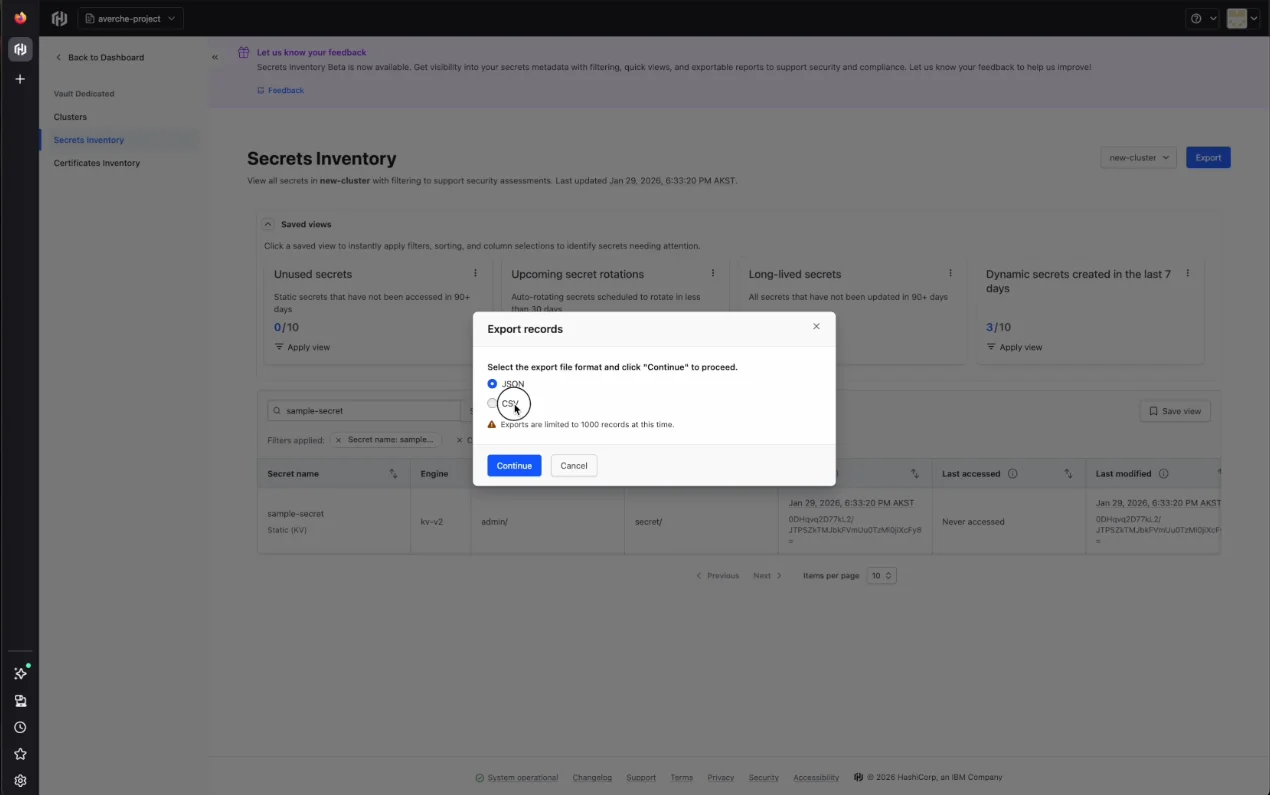This screenshot has width=1270, height=795.
Task: Select the JSON export format option
Action: (x=492, y=383)
